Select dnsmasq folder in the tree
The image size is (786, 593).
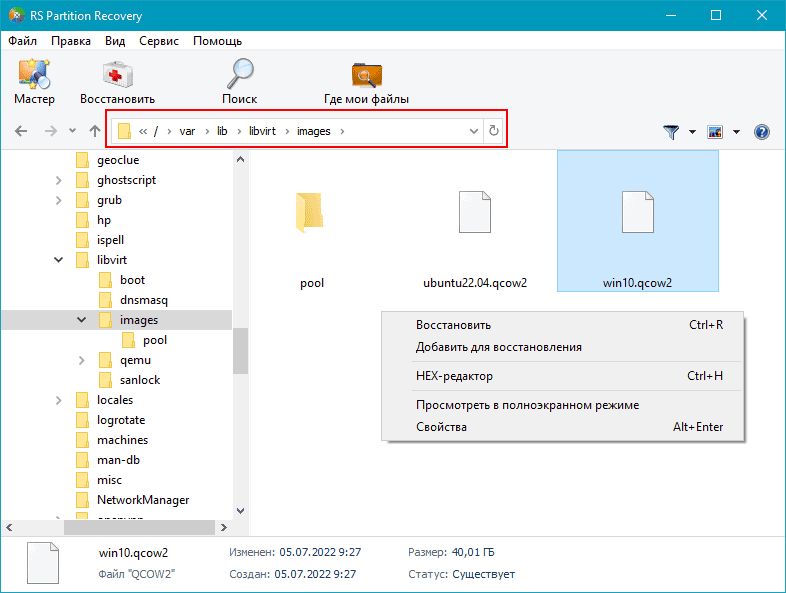(x=133, y=300)
